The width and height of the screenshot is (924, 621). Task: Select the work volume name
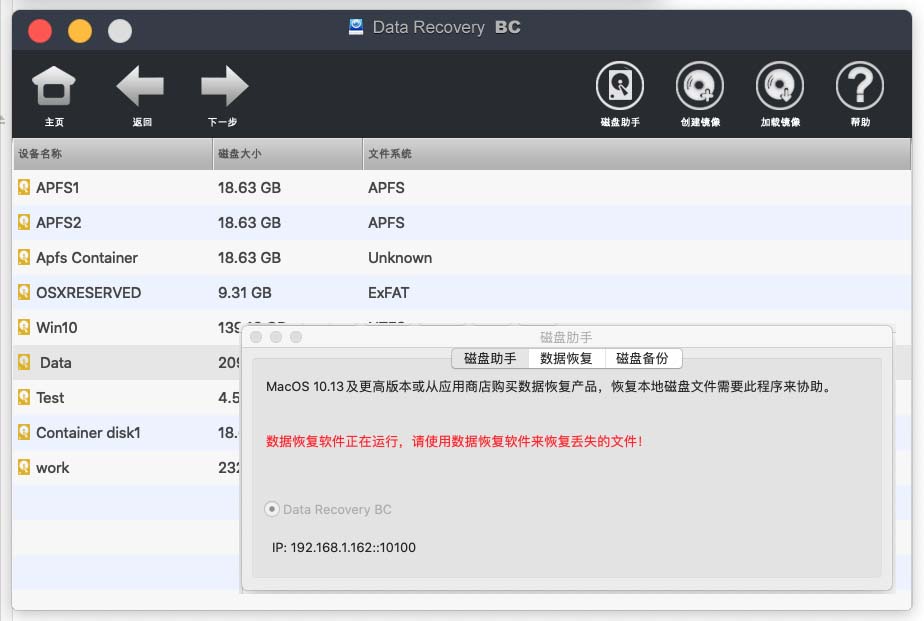click(53, 468)
